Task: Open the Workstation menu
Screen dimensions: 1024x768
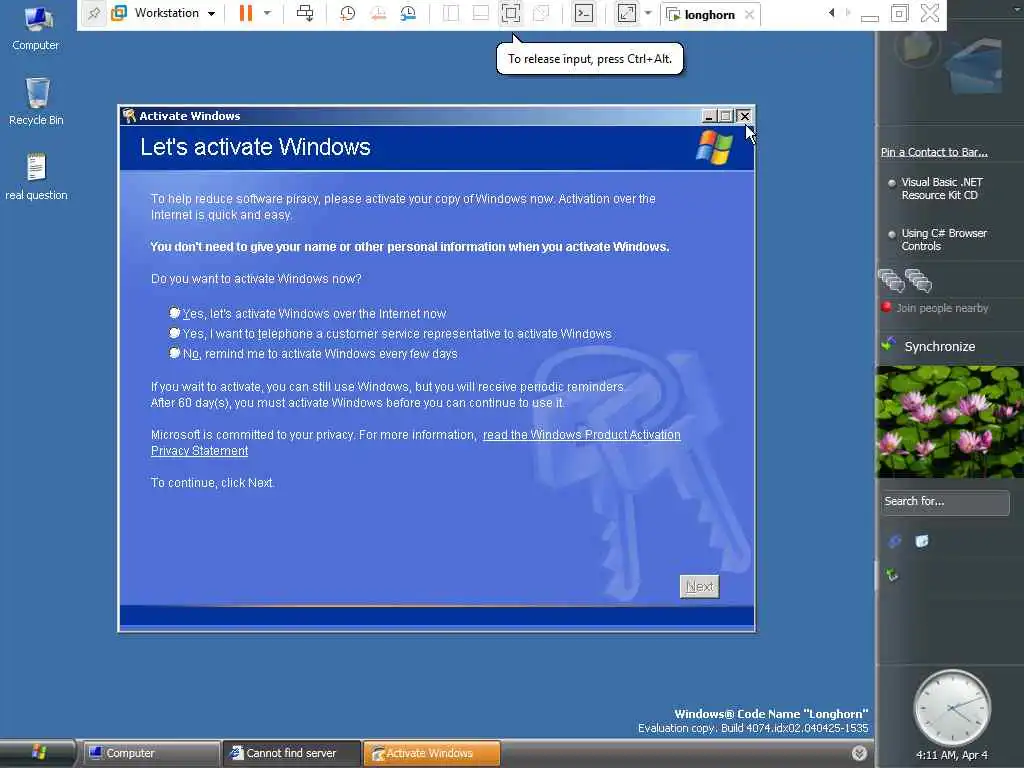Action: (163, 13)
